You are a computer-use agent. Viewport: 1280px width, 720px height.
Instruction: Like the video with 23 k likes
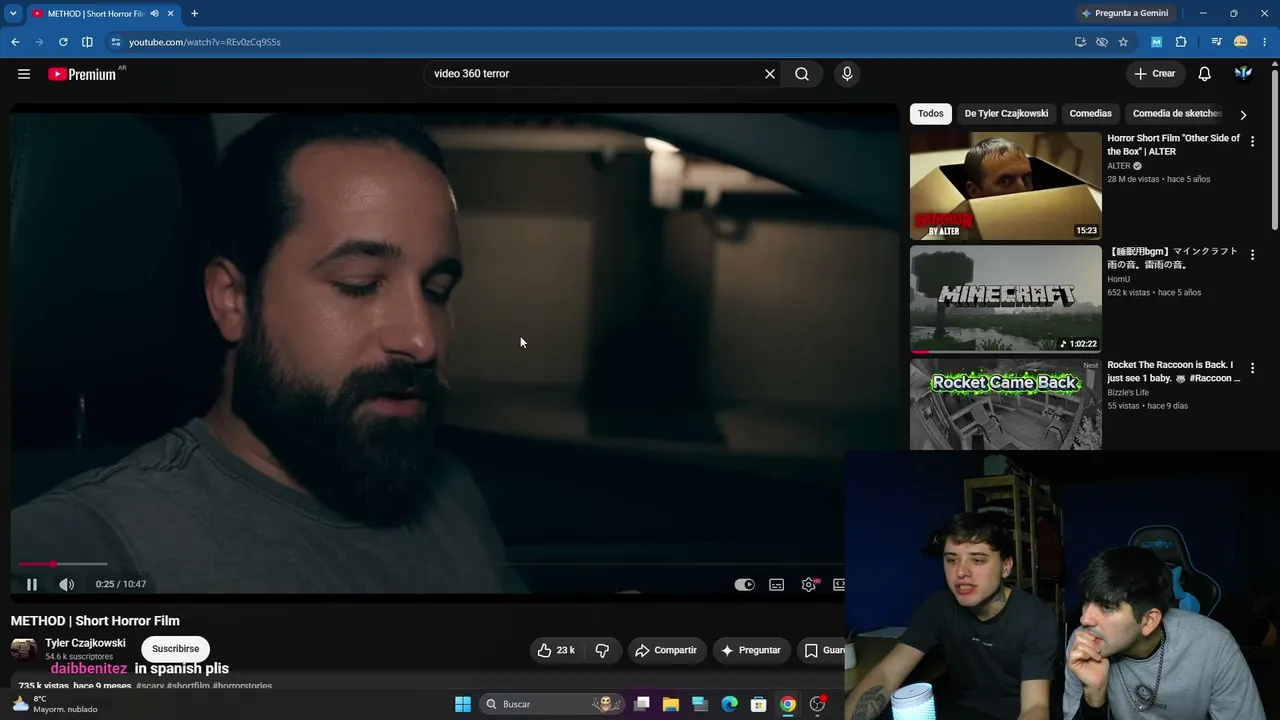(x=556, y=650)
